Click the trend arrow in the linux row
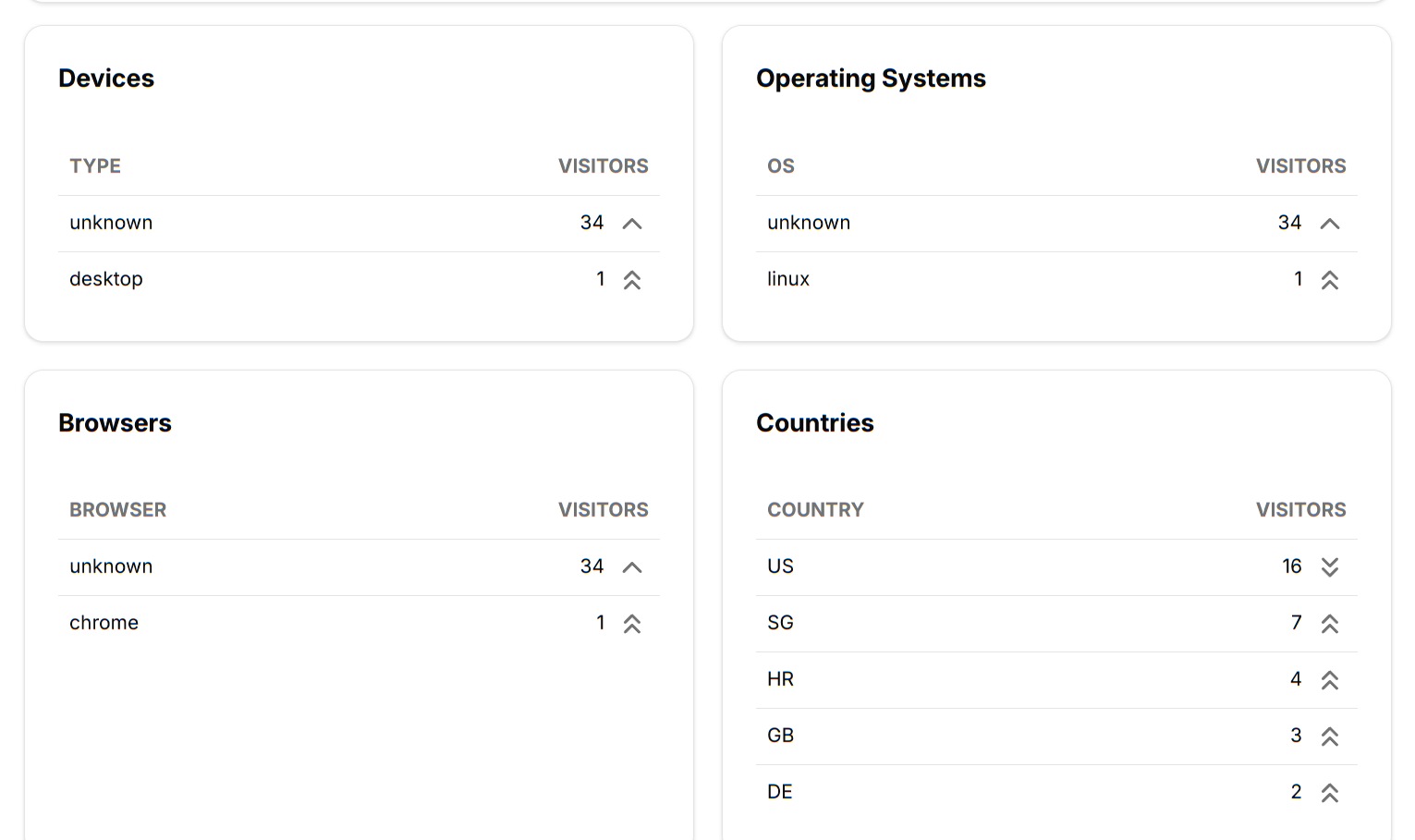The height and width of the screenshot is (840, 1415). point(1329,280)
